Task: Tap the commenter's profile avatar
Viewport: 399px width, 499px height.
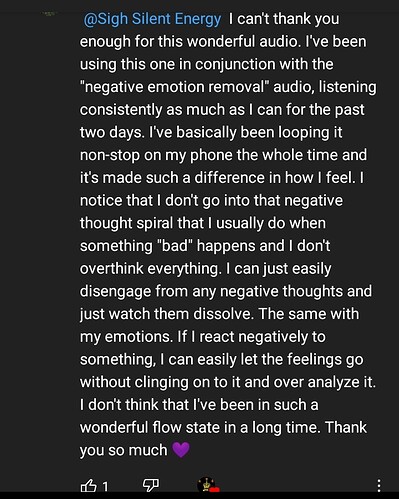Action: 49,14
